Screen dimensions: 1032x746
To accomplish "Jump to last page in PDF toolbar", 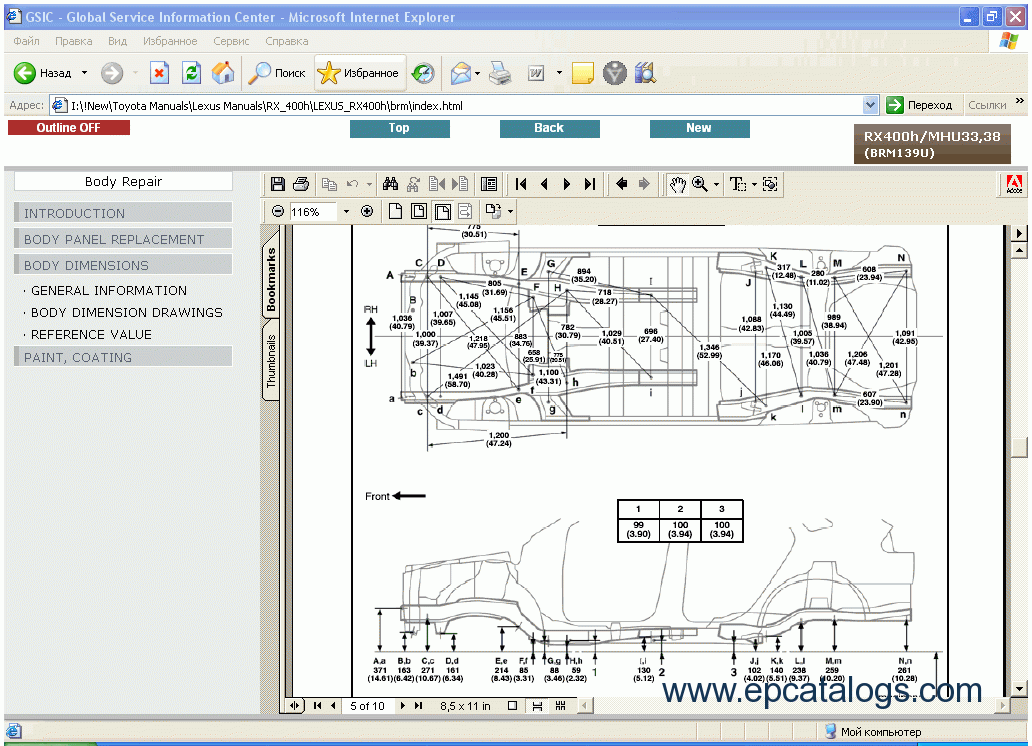I will point(590,184).
